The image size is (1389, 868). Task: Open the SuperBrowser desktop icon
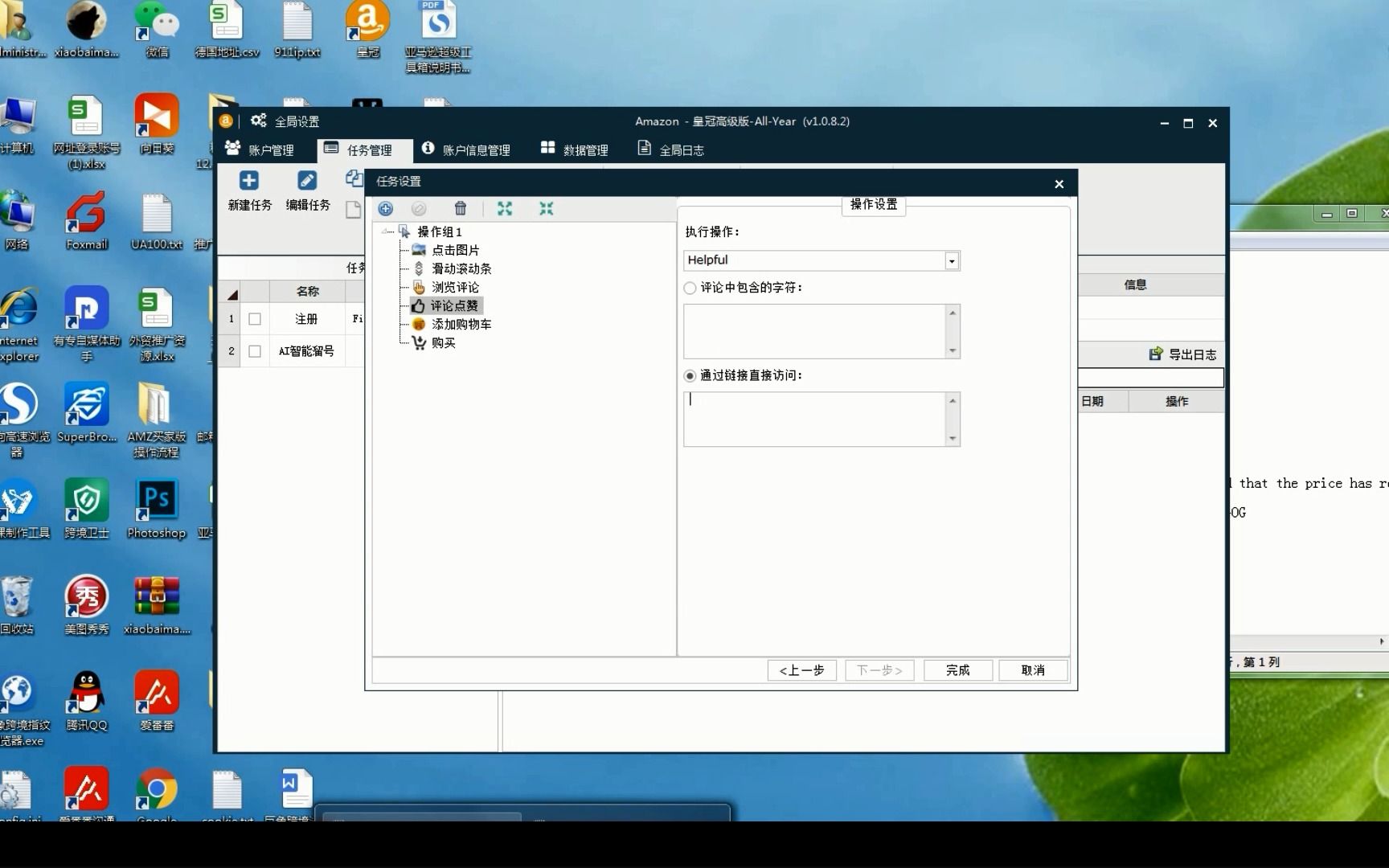click(x=86, y=413)
